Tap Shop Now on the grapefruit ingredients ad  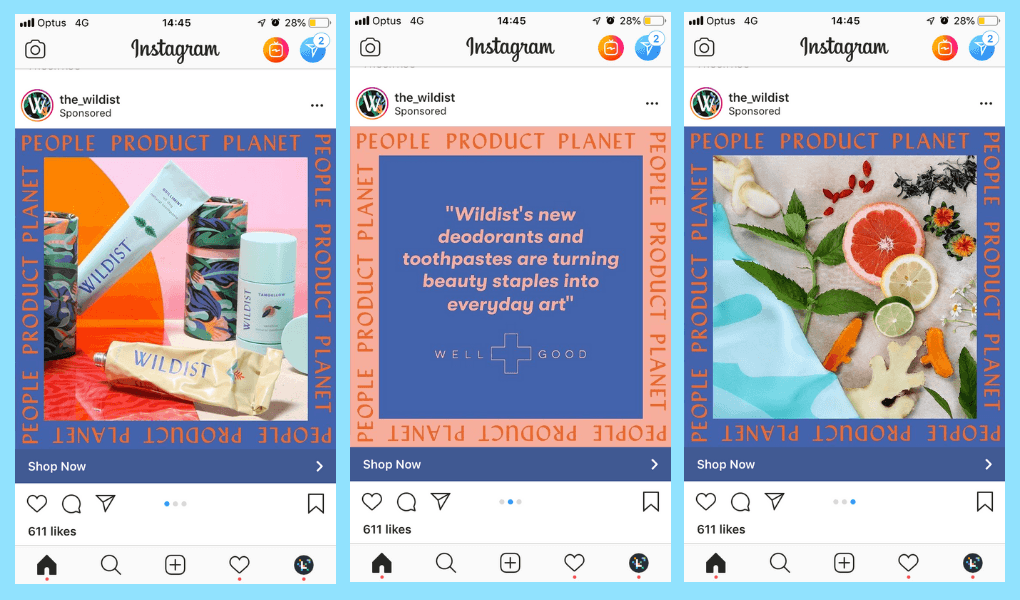(x=844, y=464)
